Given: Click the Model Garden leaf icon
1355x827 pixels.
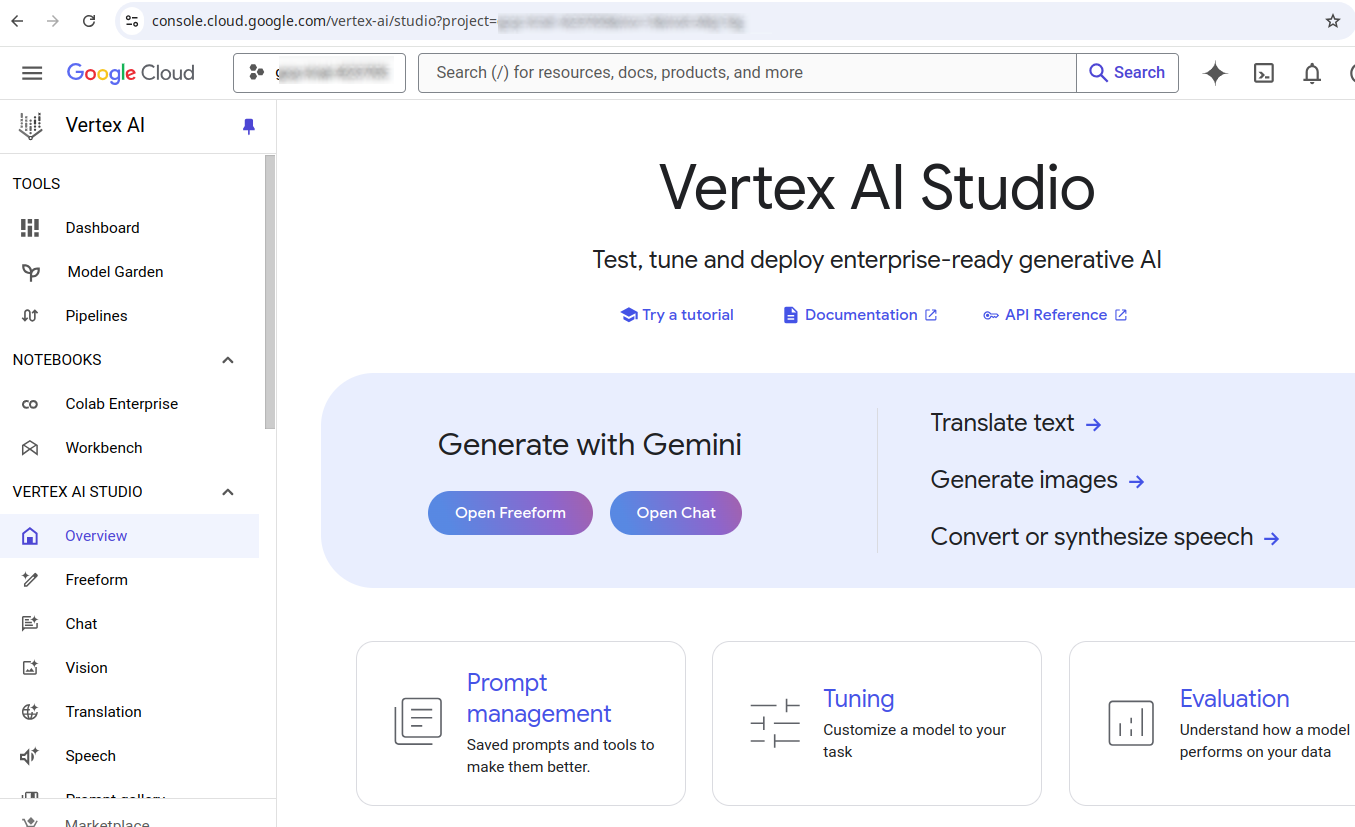Looking at the screenshot, I should click(30, 272).
